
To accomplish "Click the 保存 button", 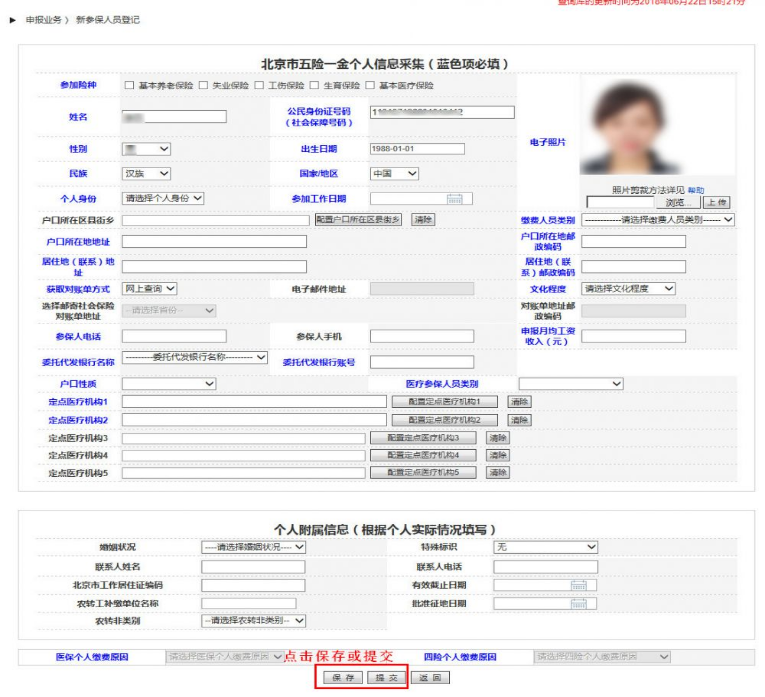I will (x=343, y=678).
